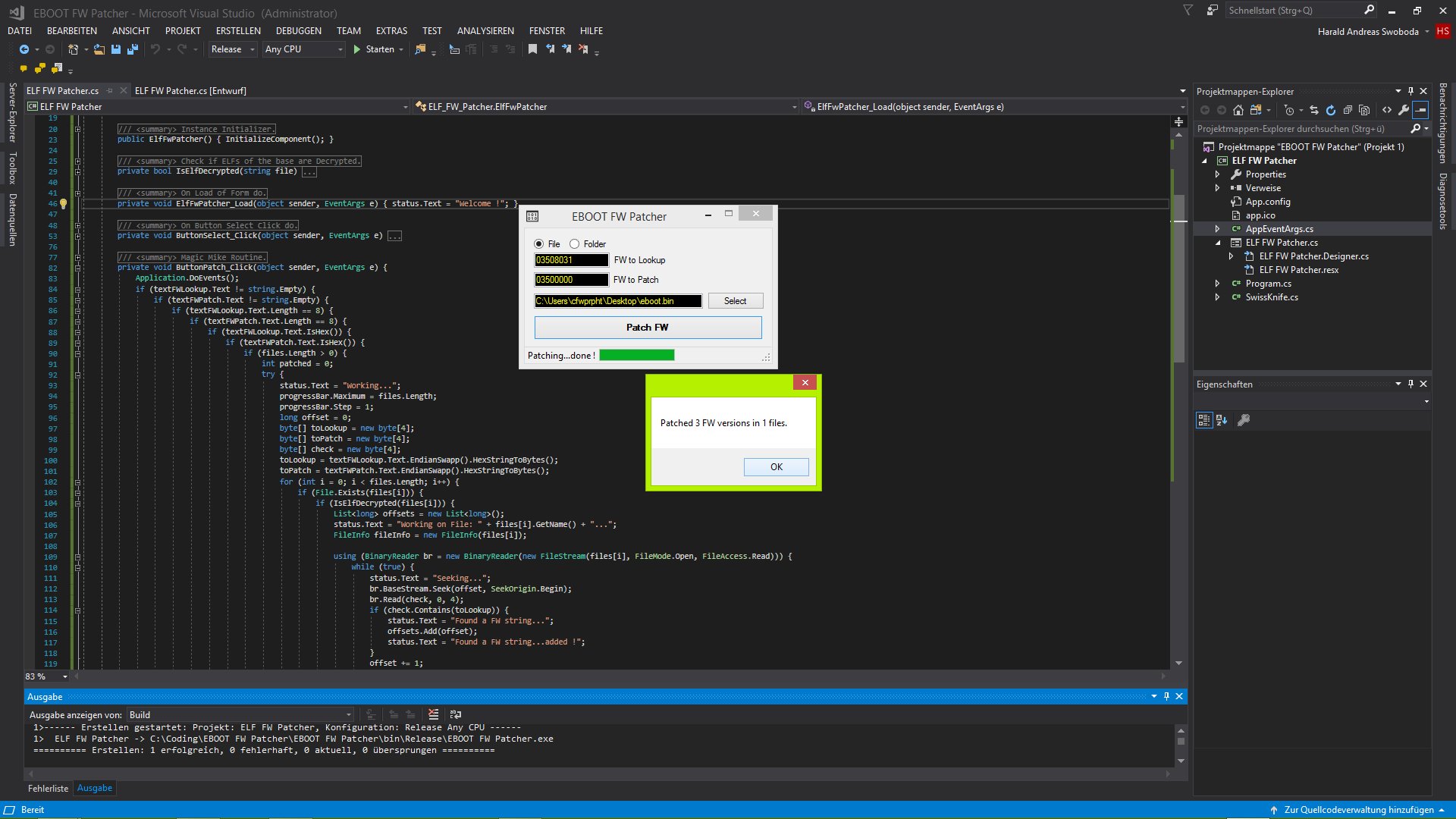
Task: Click the Collapse All icon in Projektmappen-Explorer
Action: (1348, 111)
